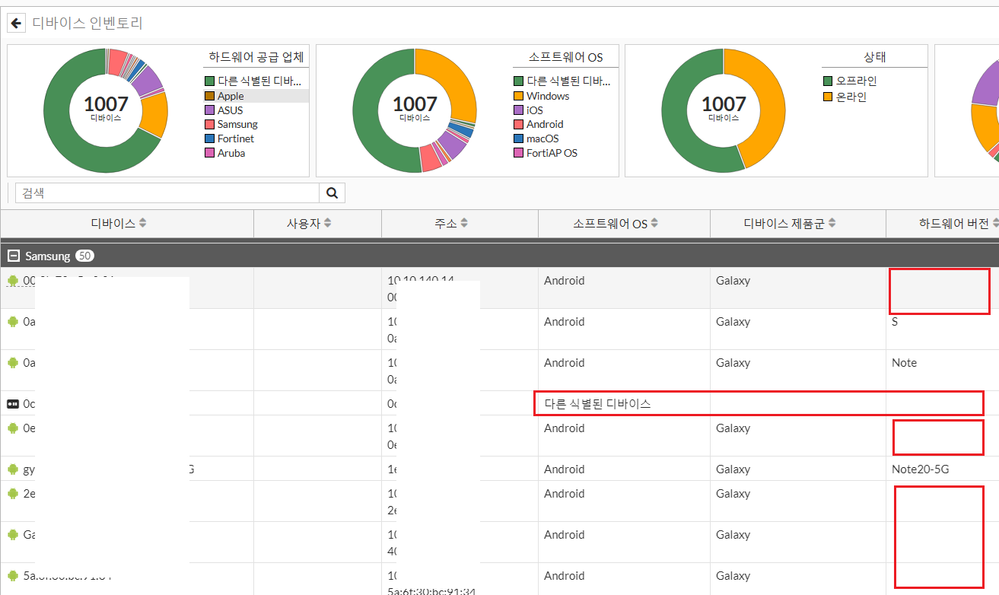The image size is (999, 595).
Task: Click Android icon of row 2e
Action: click(13, 494)
